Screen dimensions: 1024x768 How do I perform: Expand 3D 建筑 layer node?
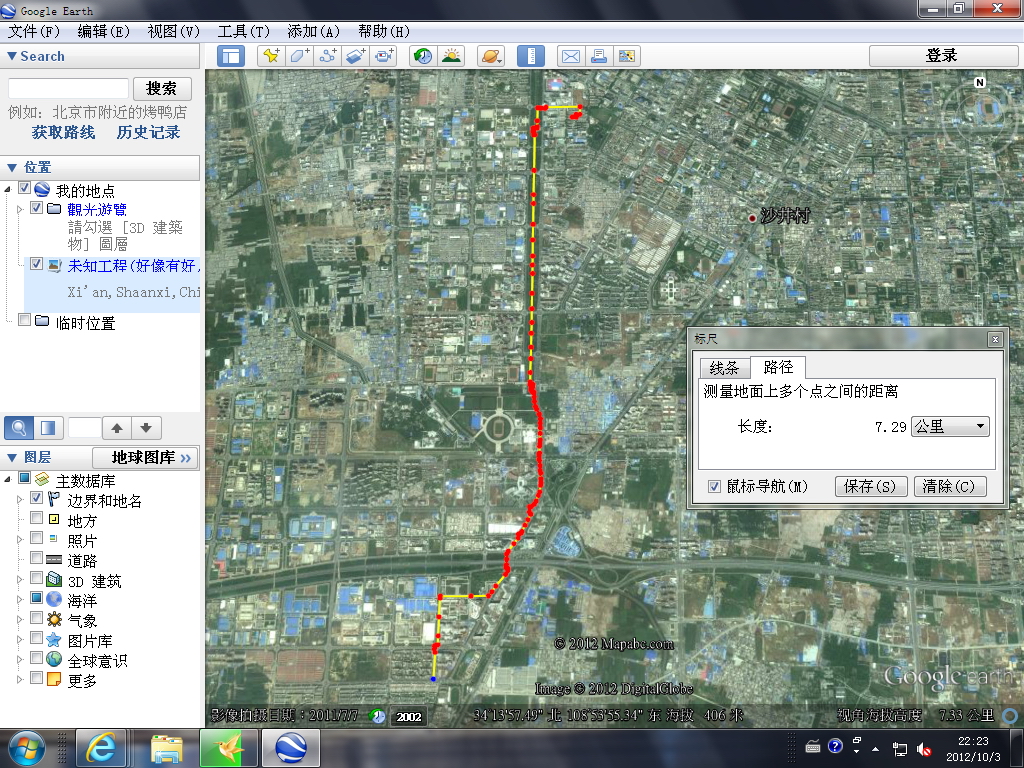[20, 579]
